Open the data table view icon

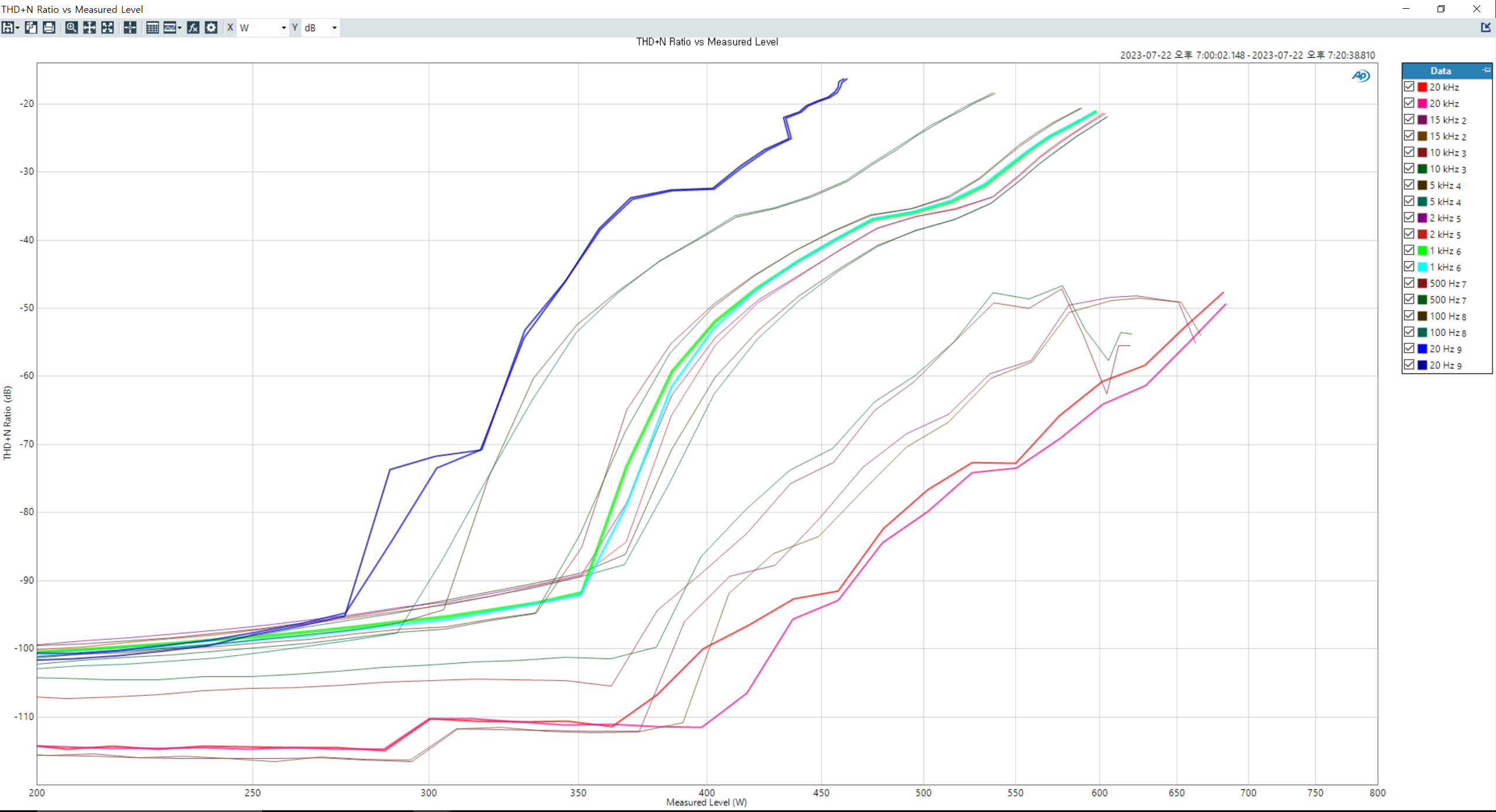(153, 27)
